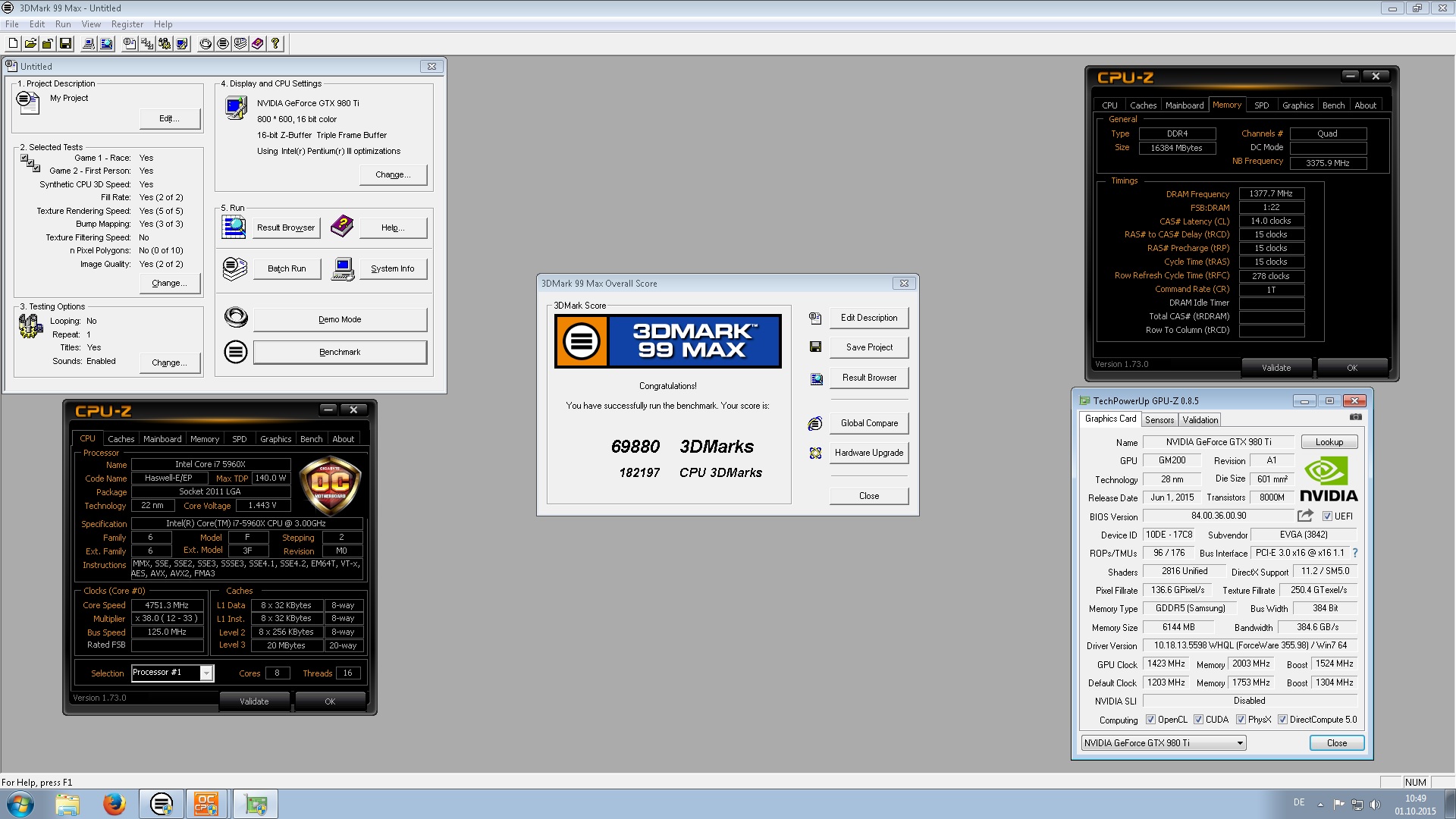Viewport: 1456px width, 819px height.
Task: Click the Lookup button in GPU-Z
Action: (x=1329, y=442)
